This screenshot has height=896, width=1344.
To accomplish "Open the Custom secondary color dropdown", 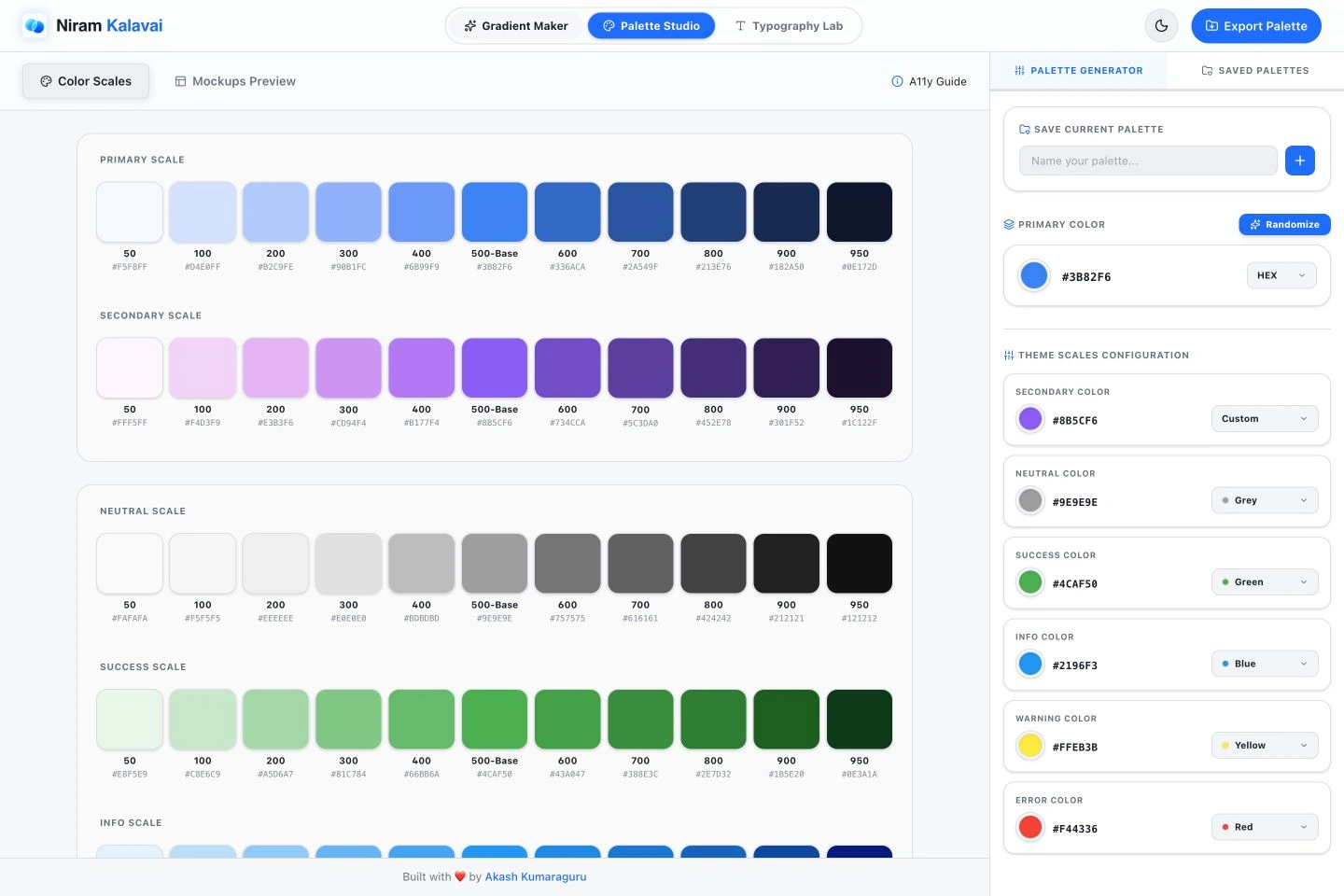I will (1265, 419).
